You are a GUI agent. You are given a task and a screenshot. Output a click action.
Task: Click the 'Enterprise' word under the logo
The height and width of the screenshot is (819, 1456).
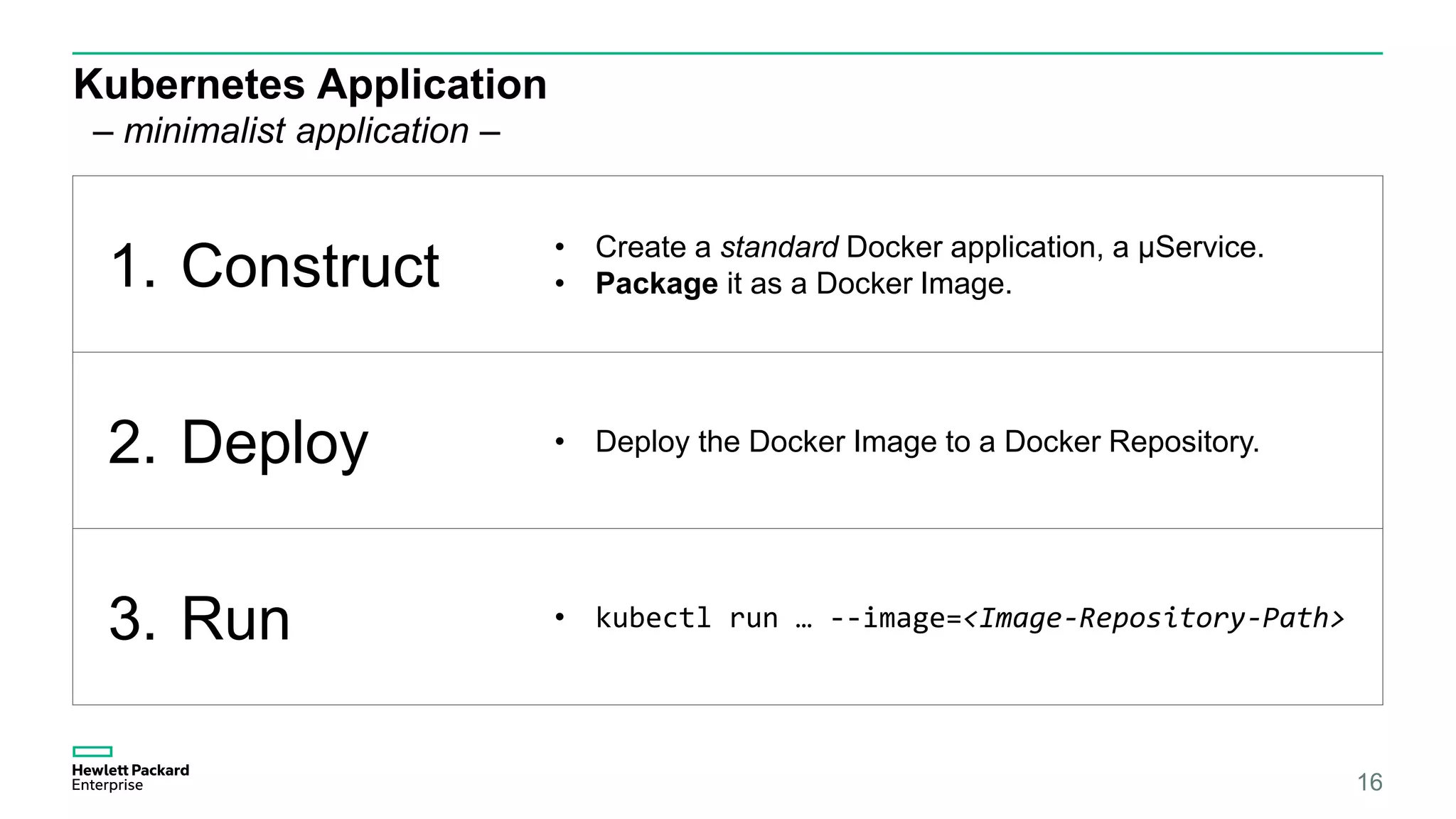[x=107, y=785]
